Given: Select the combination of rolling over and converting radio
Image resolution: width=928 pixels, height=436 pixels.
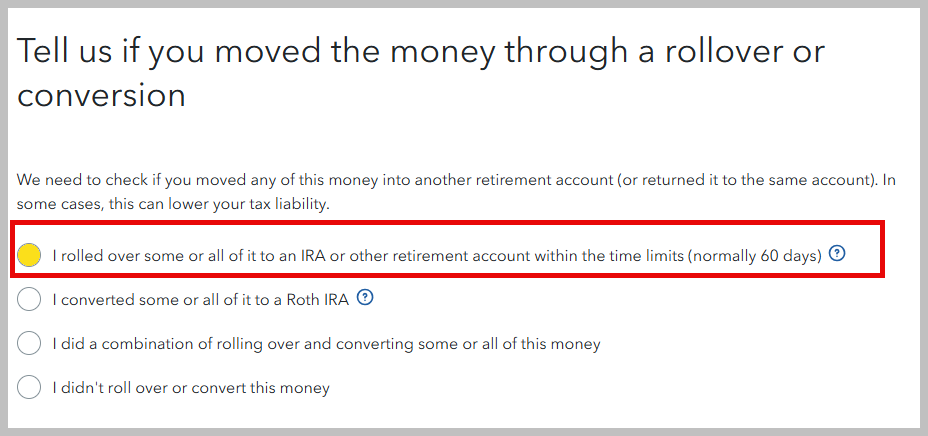Looking at the screenshot, I should tap(29, 343).
